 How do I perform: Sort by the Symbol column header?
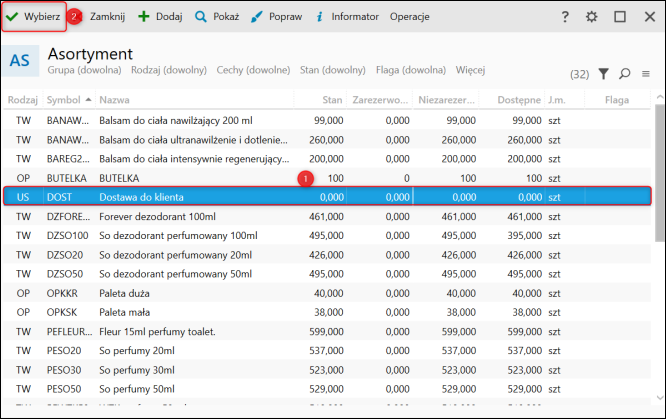[x=64, y=100]
